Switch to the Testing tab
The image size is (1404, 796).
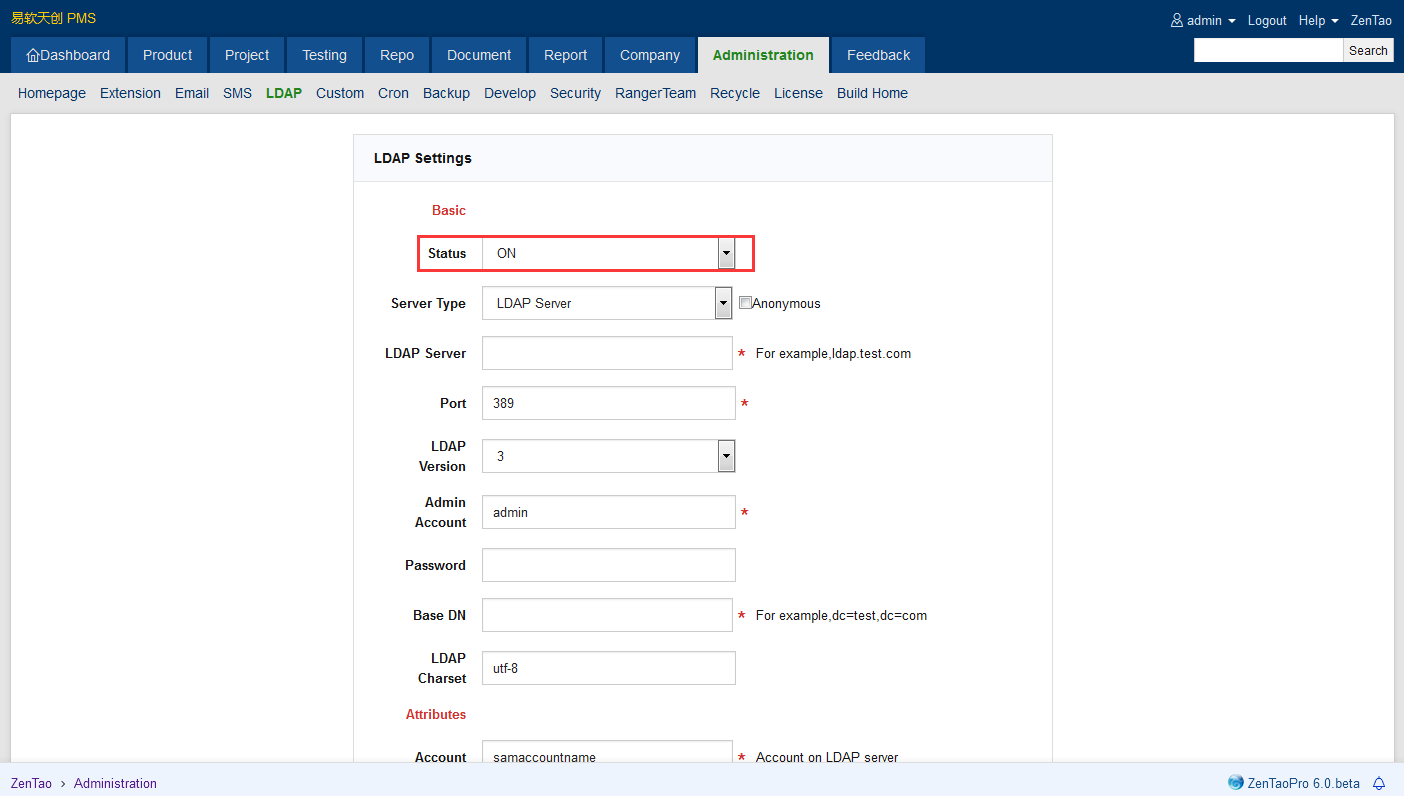coord(324,55)
